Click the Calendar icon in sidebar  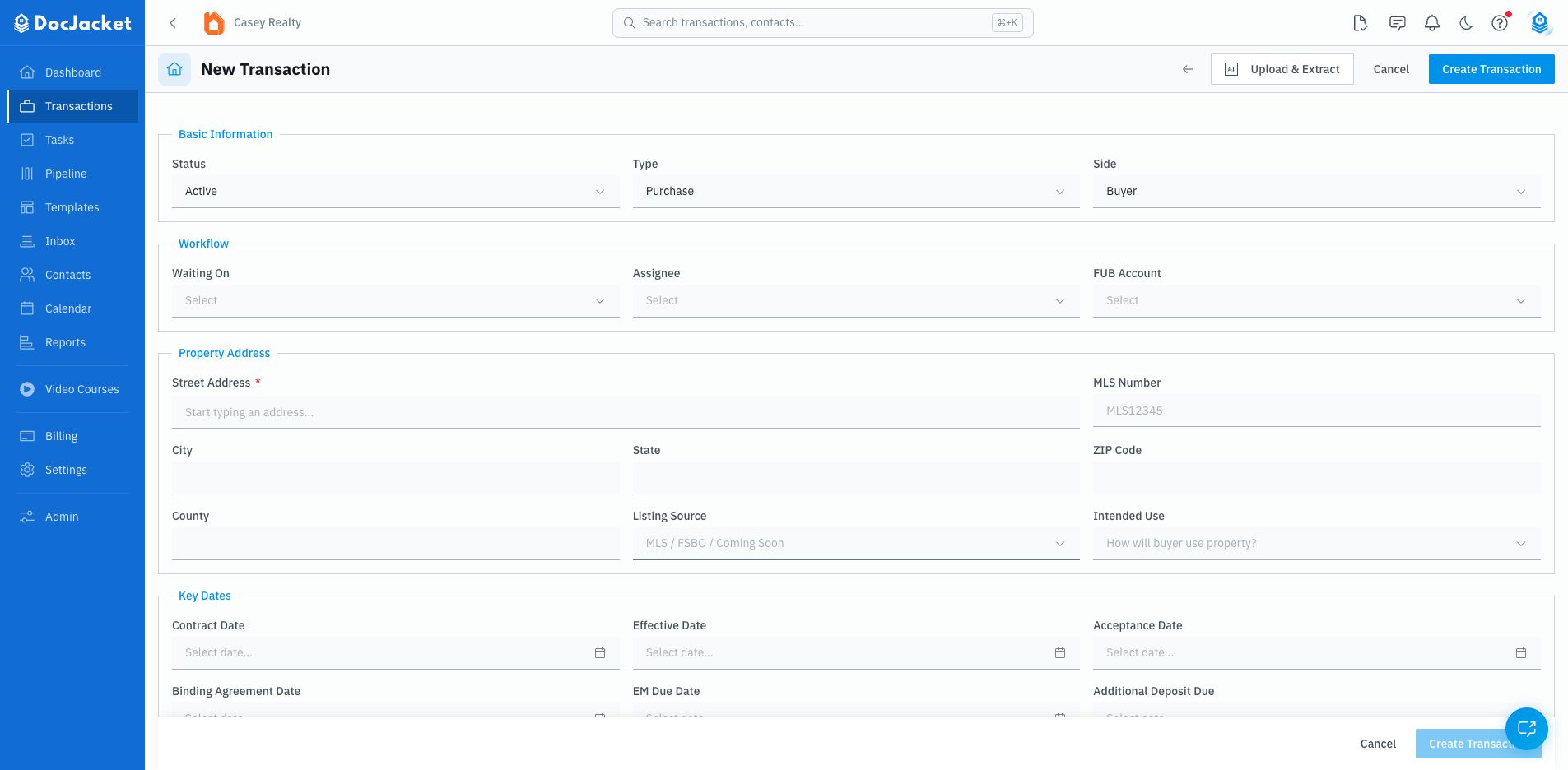27,308
